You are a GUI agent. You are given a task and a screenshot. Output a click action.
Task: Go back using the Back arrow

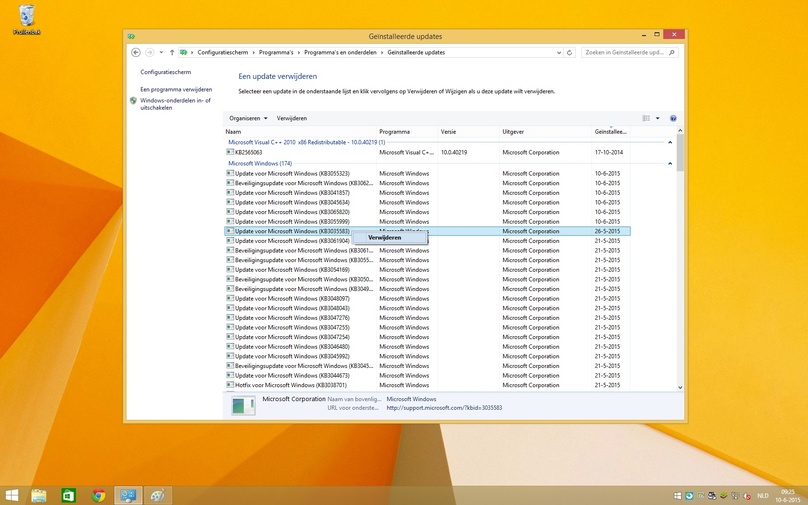point(136,53)
